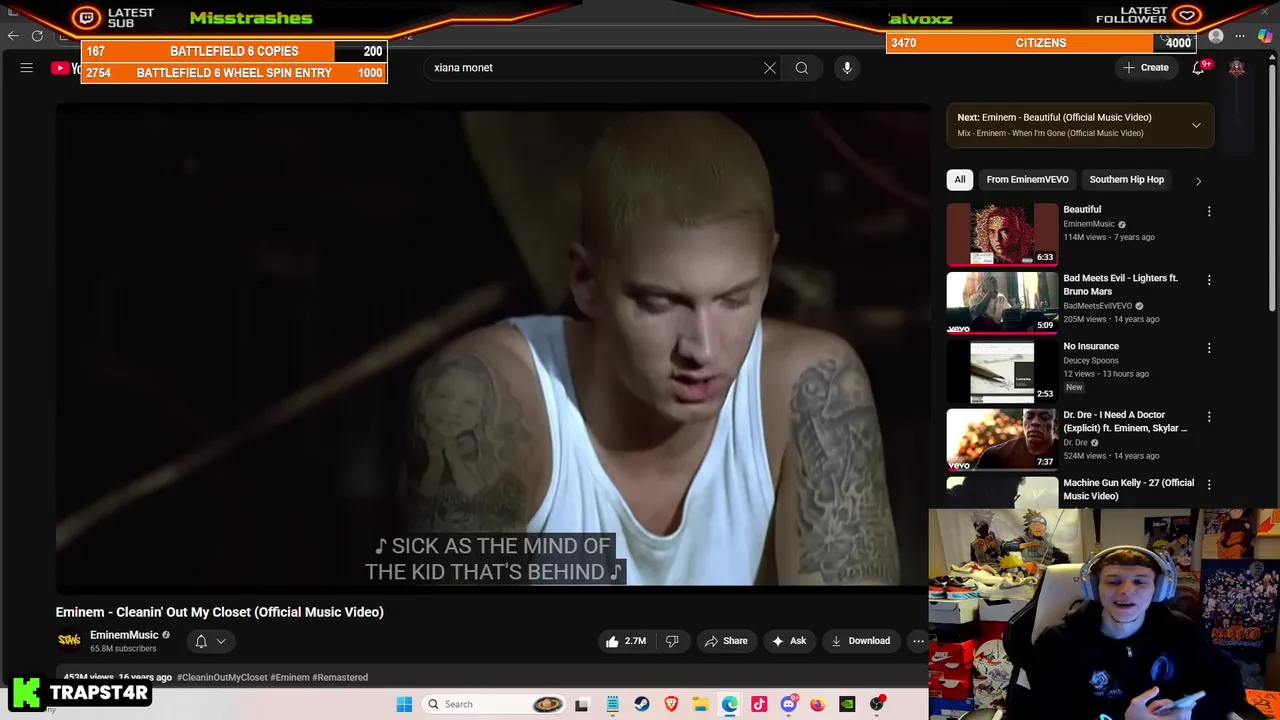
Task: Open Brave browser from the taskbar
Action: 671,704
